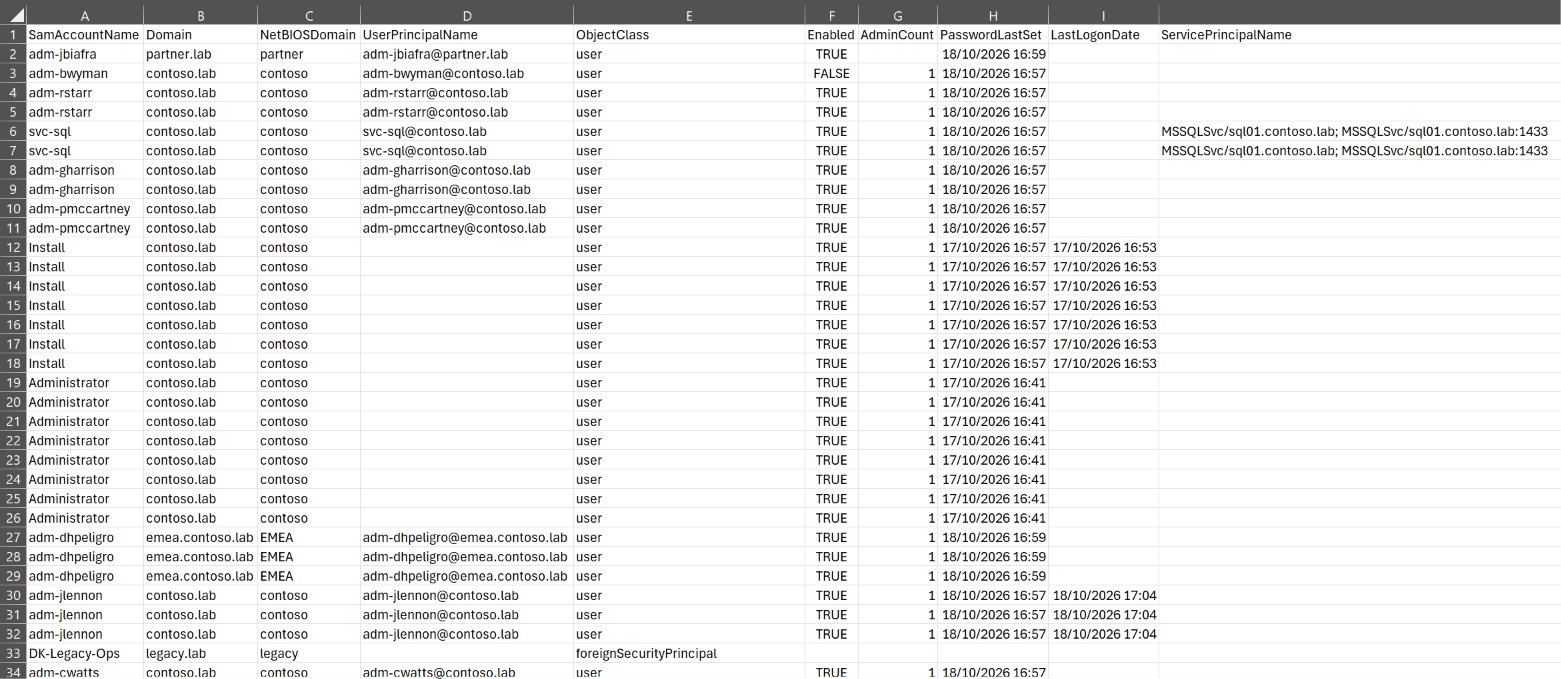The image size is (1561, 679).
Task: Select the adm-jbiafra account name cell
Action: tap(85, 54)
